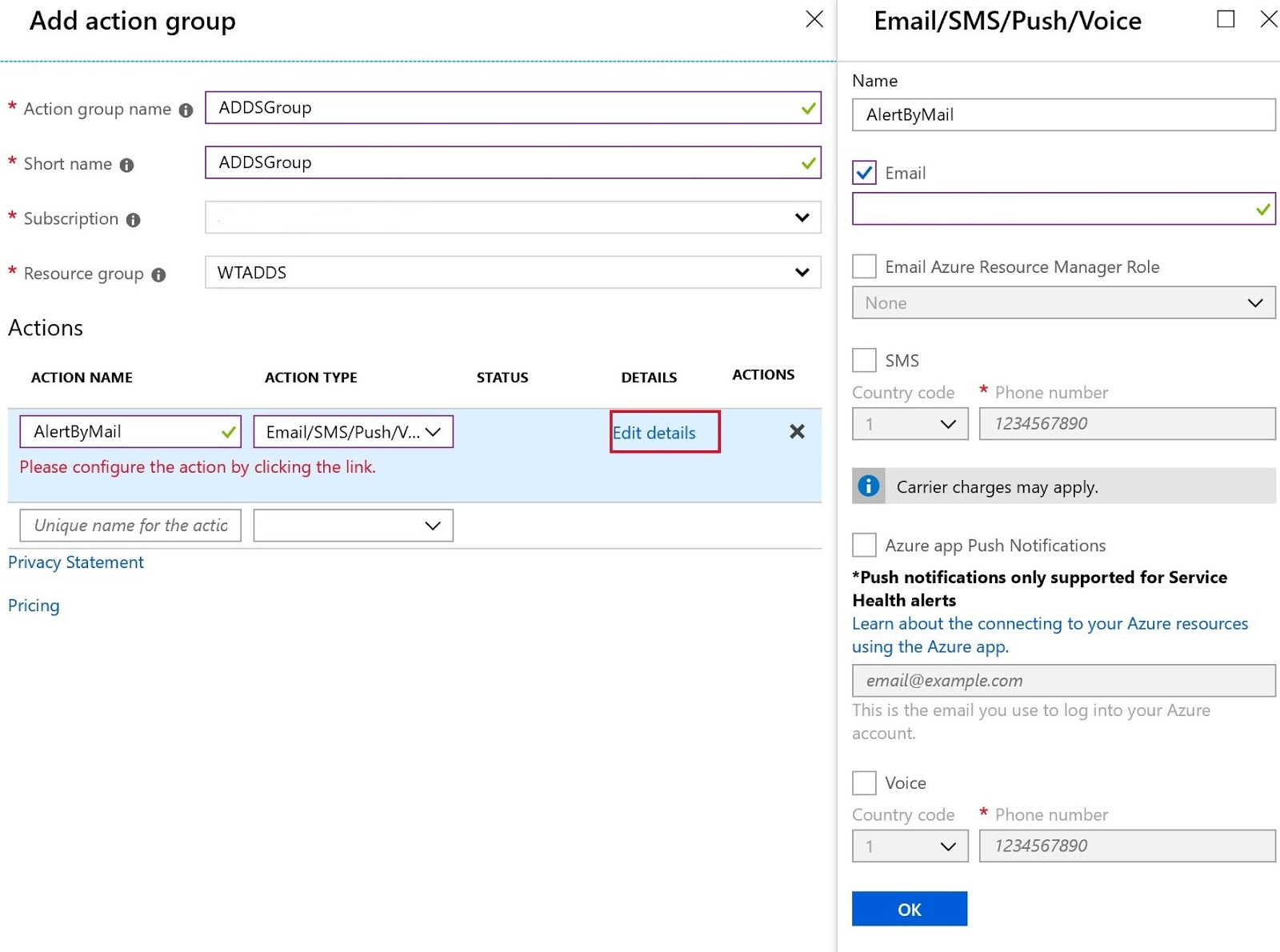The width and height of the screenshot is (1280, 952).
Task: Tick Email Azure Resource Manager Role checkbox
Action: (x=864, y=266)
